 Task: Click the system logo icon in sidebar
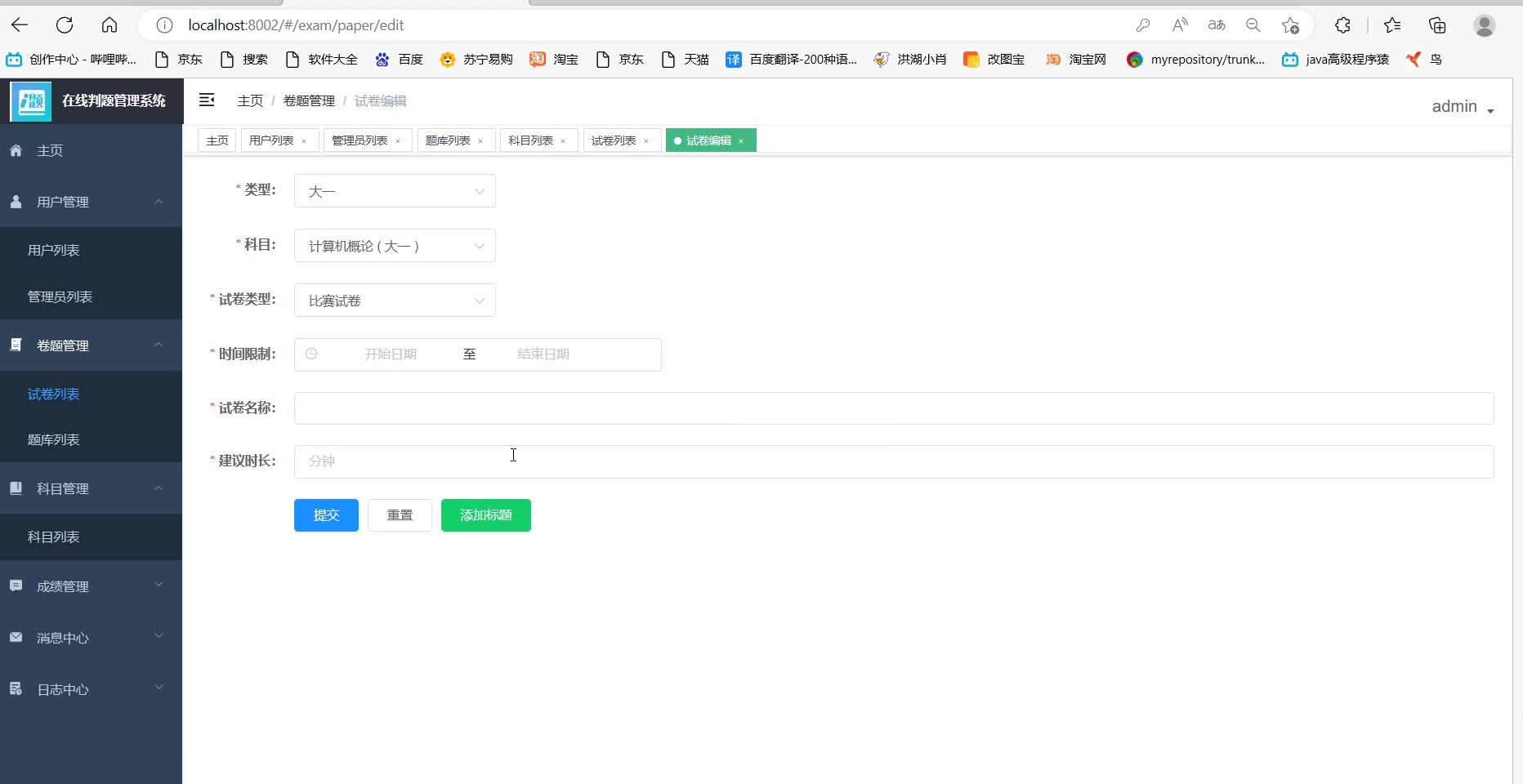(31, 101)
